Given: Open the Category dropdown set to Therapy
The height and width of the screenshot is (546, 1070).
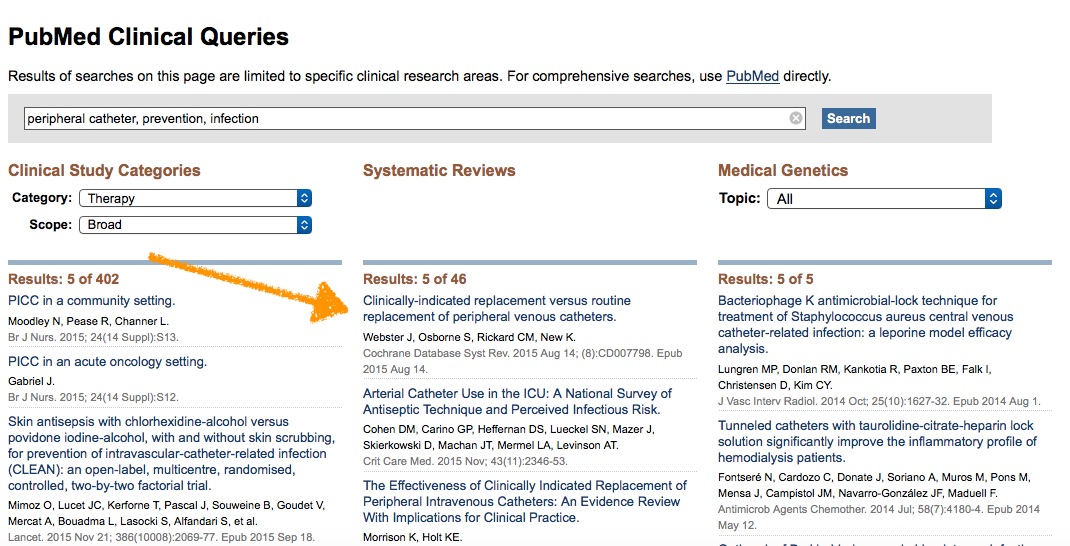Looking at the screenshot, I should tap(196, 198).
